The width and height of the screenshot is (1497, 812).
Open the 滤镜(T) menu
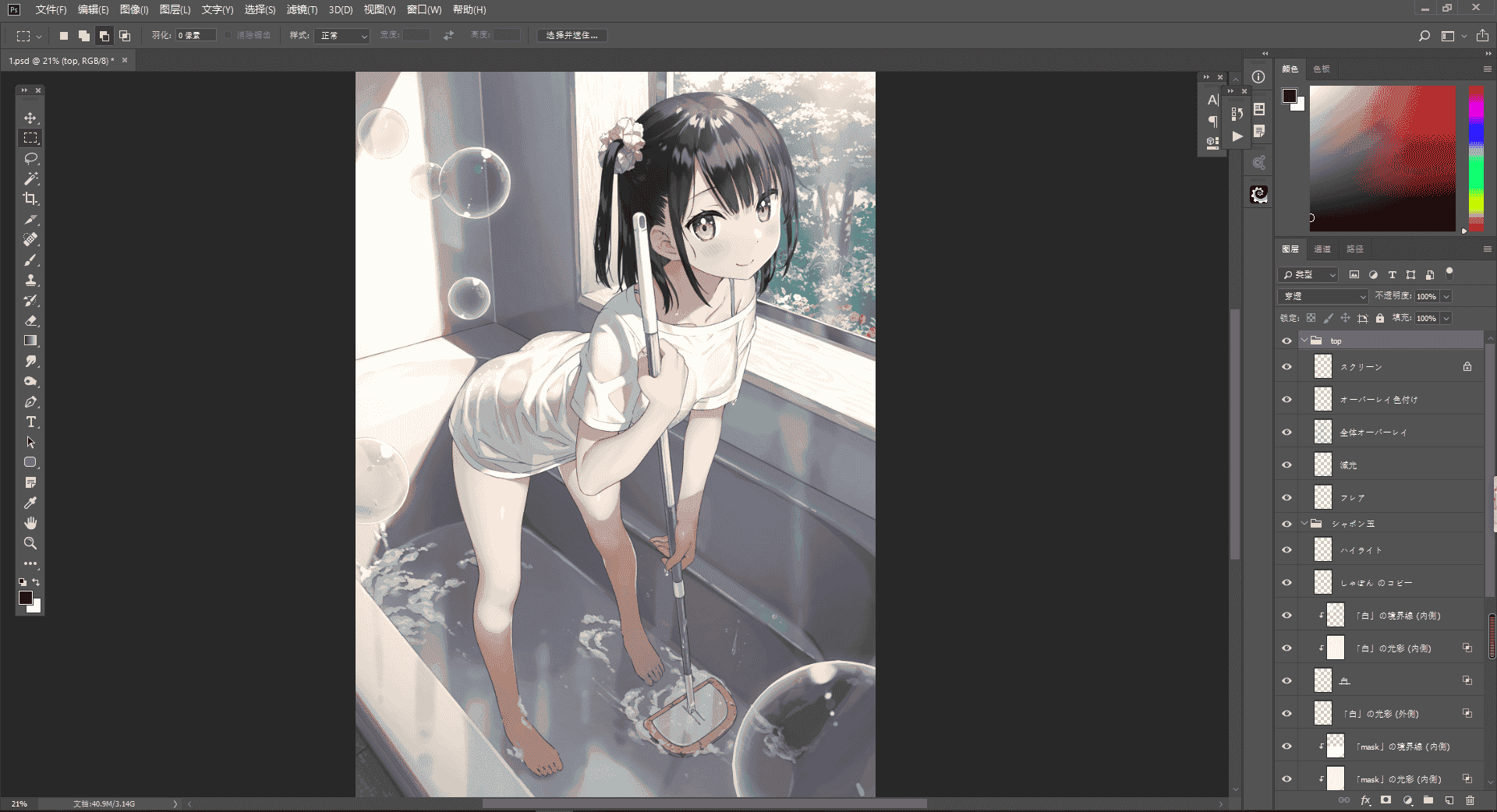302,10
